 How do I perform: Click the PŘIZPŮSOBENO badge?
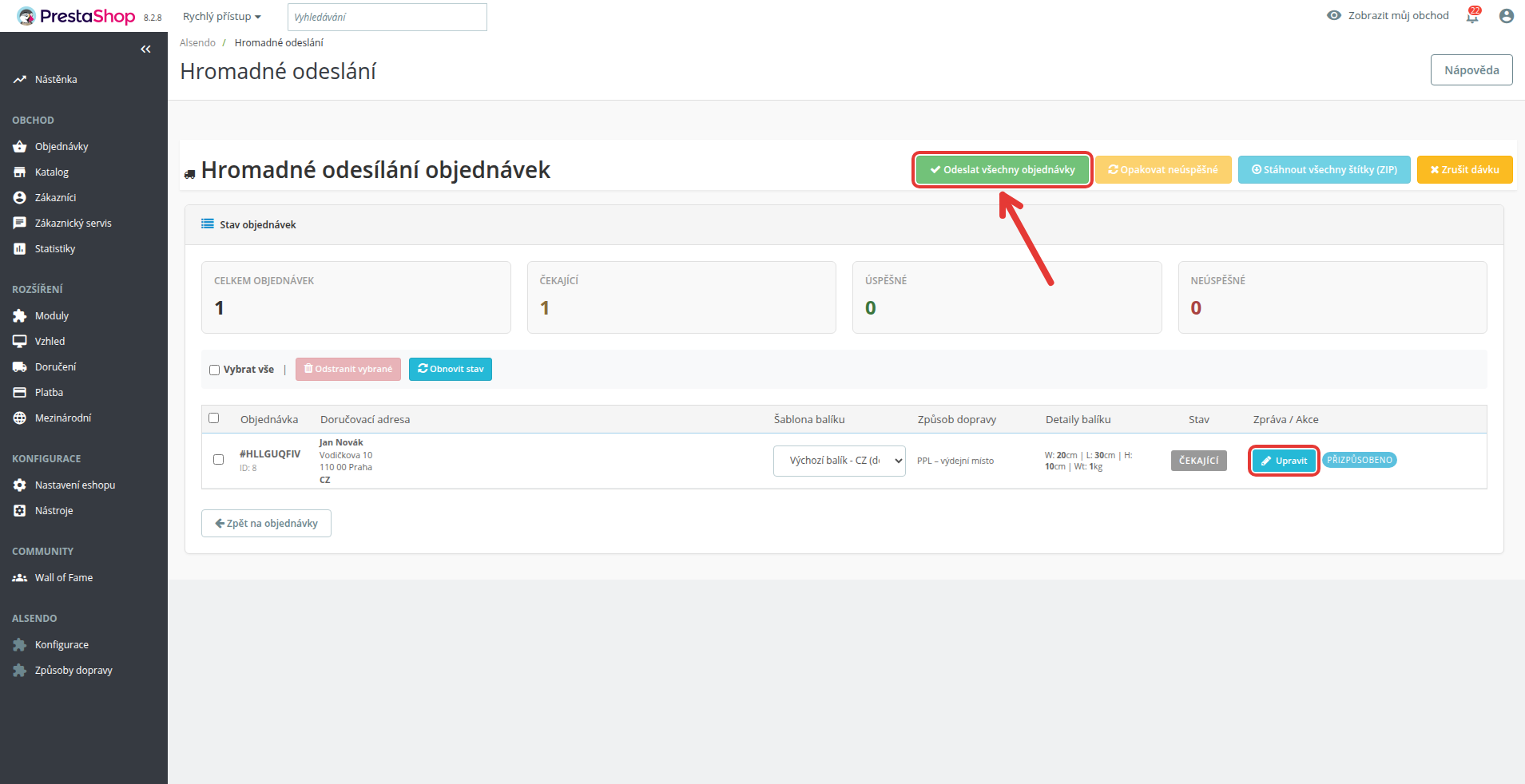click(x=1360, y=460)
